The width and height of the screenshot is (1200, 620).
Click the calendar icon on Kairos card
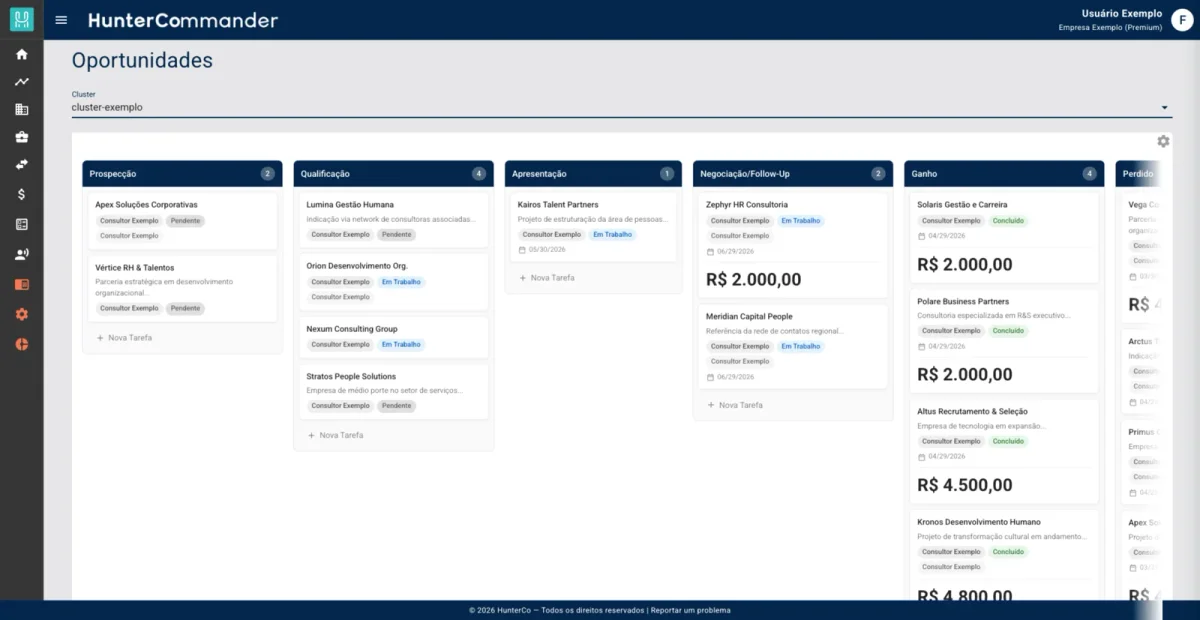[x=522, y=250]
